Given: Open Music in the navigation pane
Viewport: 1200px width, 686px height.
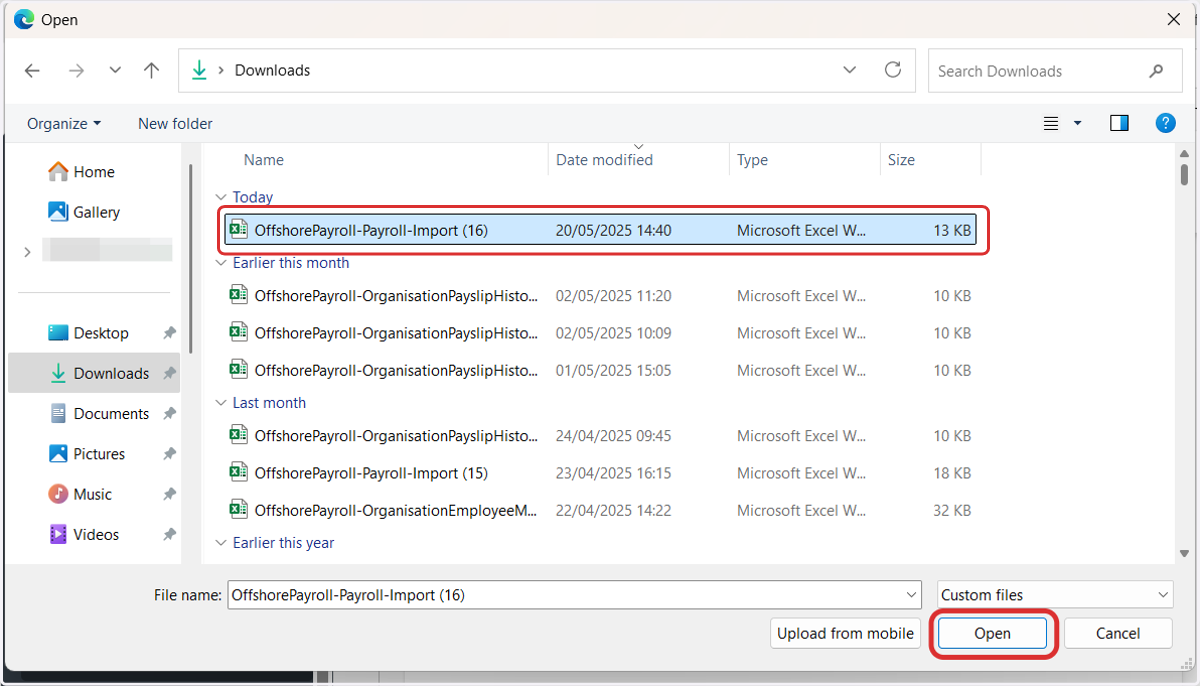Looking at the screenshot, I should [80, 494].
